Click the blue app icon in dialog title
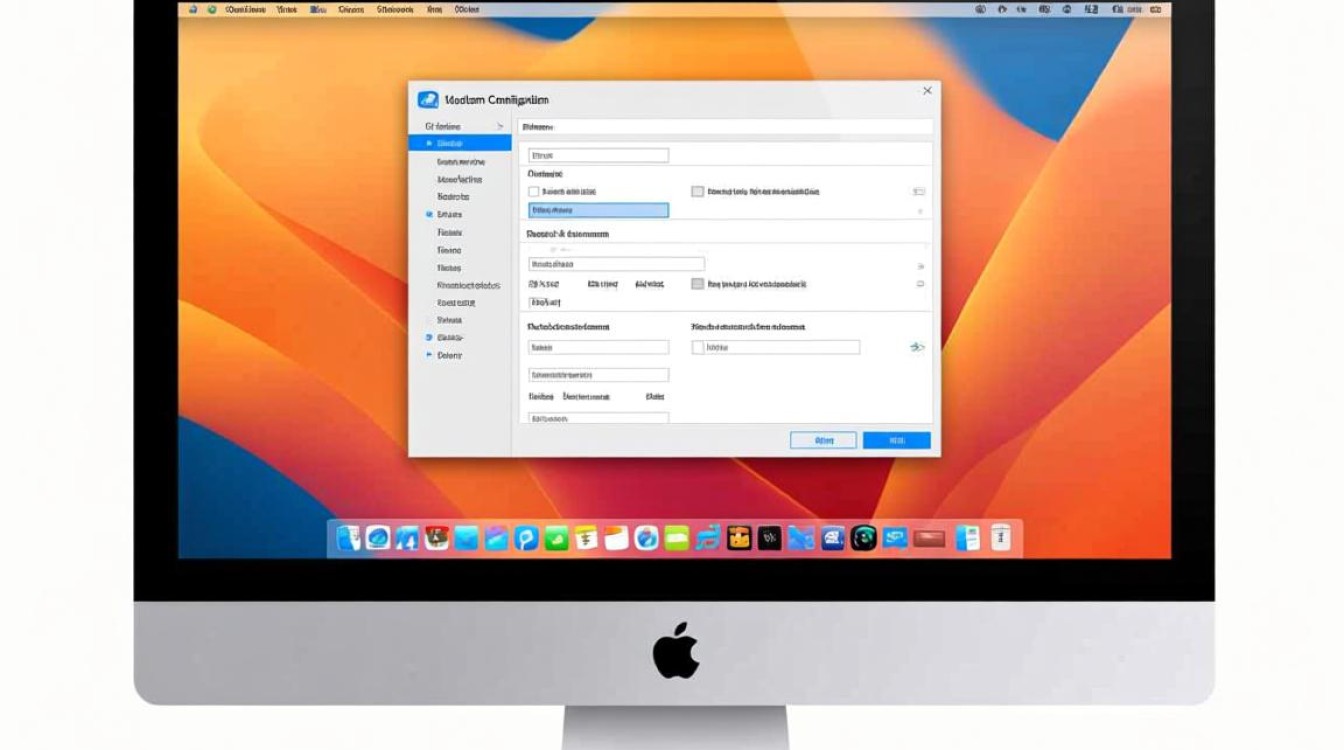The width and height of the screenshot is (1344, 750). (x=428, y=100)
